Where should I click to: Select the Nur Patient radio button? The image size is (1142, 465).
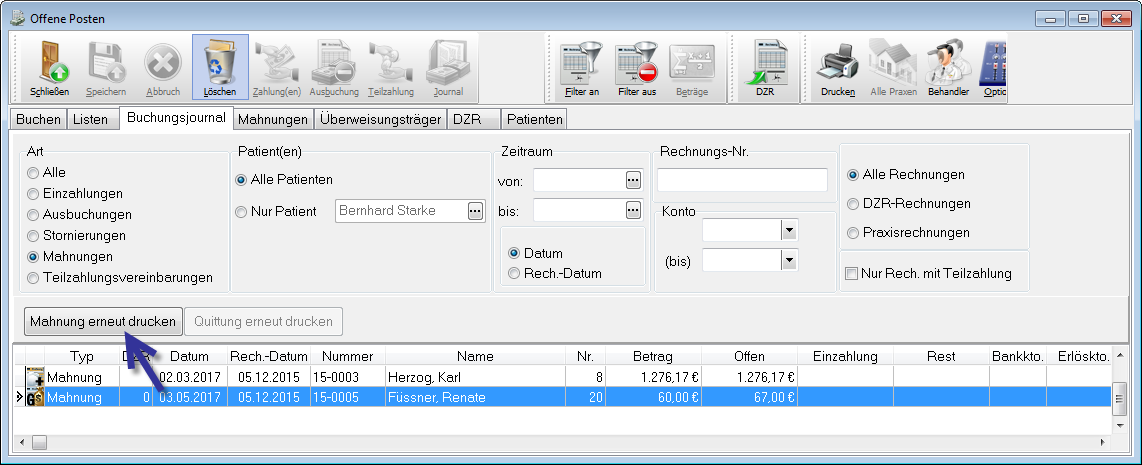coord(241,212)
